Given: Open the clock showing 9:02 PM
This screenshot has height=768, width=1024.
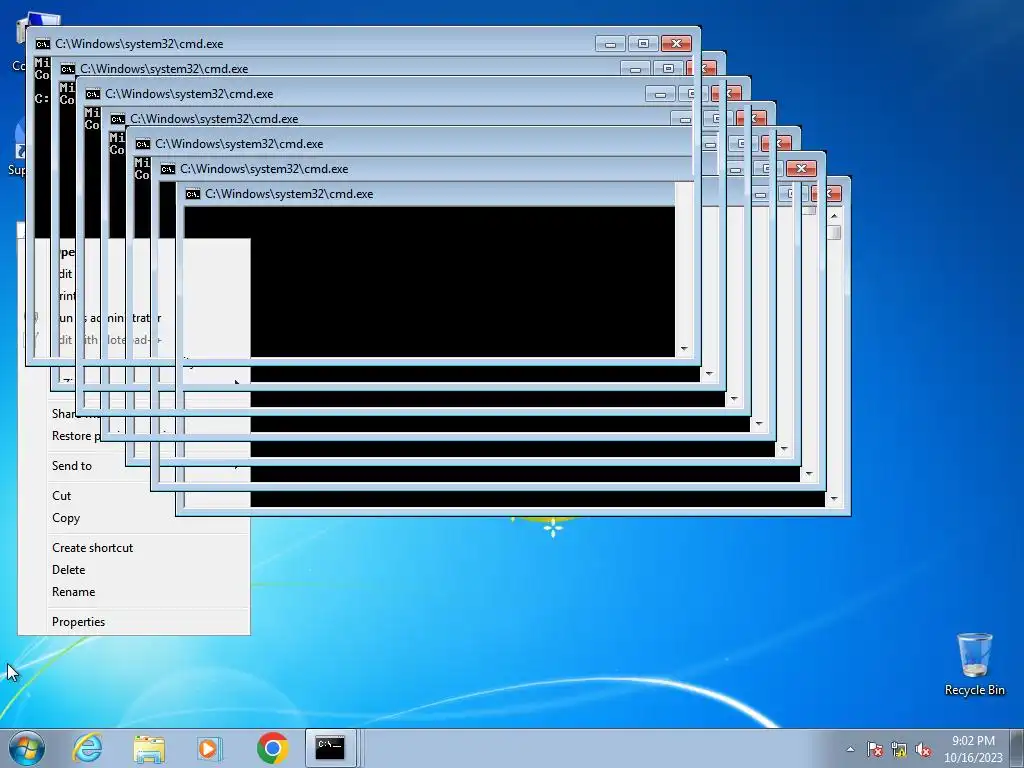Looking at the screenshot, I should [x=973, y=749].
